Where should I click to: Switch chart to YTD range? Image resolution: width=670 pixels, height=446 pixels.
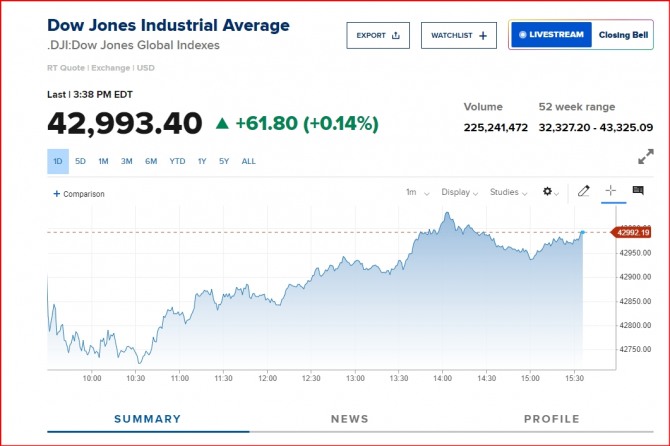(x=177, y=161)
